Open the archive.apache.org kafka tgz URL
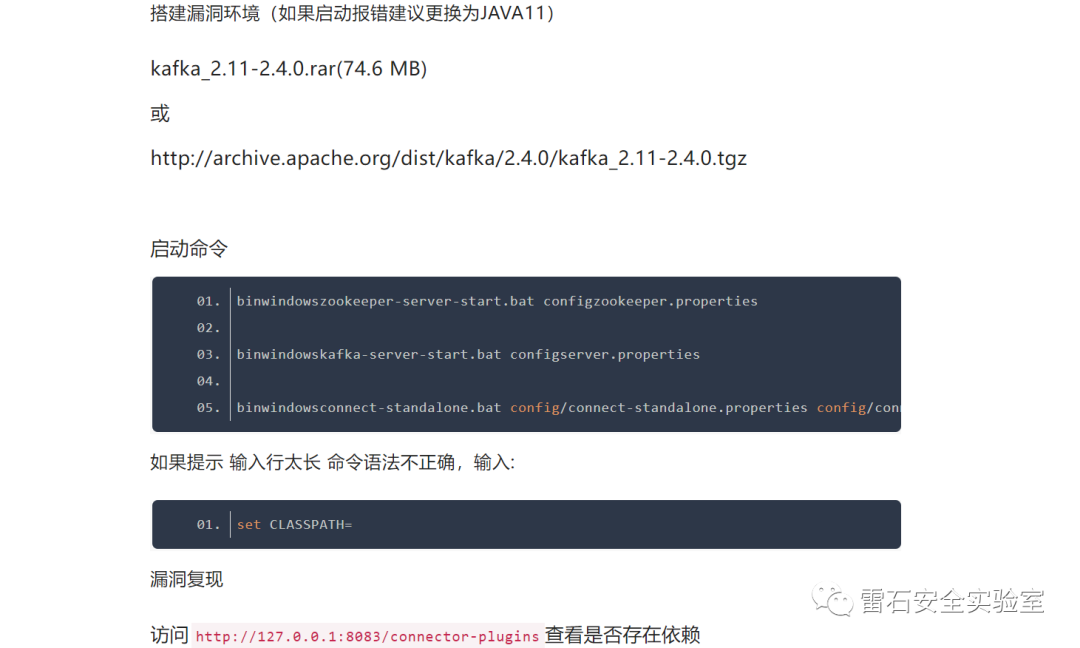This screenshot has height=648, width=1080. 448,158
